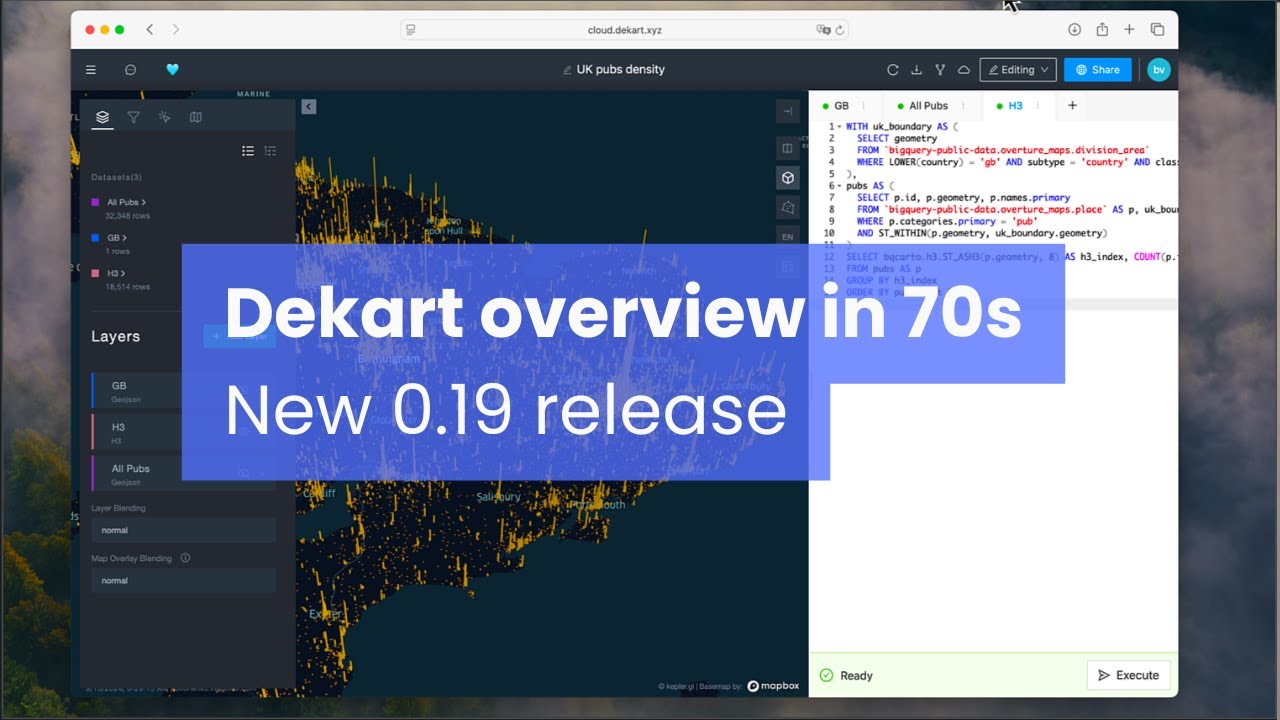Go forward in Safari
Viewport: 1280px width, 720px height.
(176, 30)
